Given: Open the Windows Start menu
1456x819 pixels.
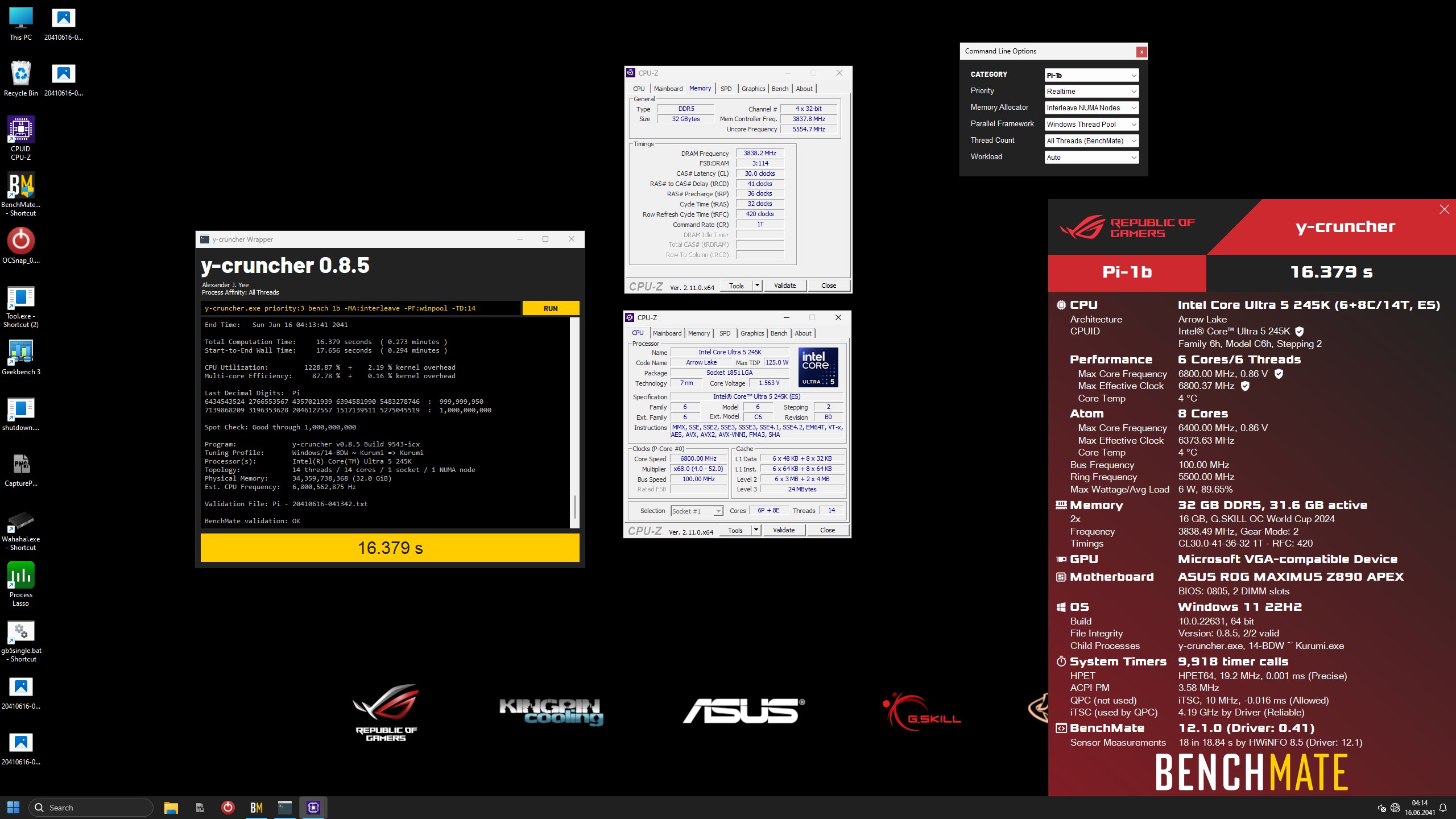Looking at the screenshot, I should pyautogui.click(x=13, y=807).
